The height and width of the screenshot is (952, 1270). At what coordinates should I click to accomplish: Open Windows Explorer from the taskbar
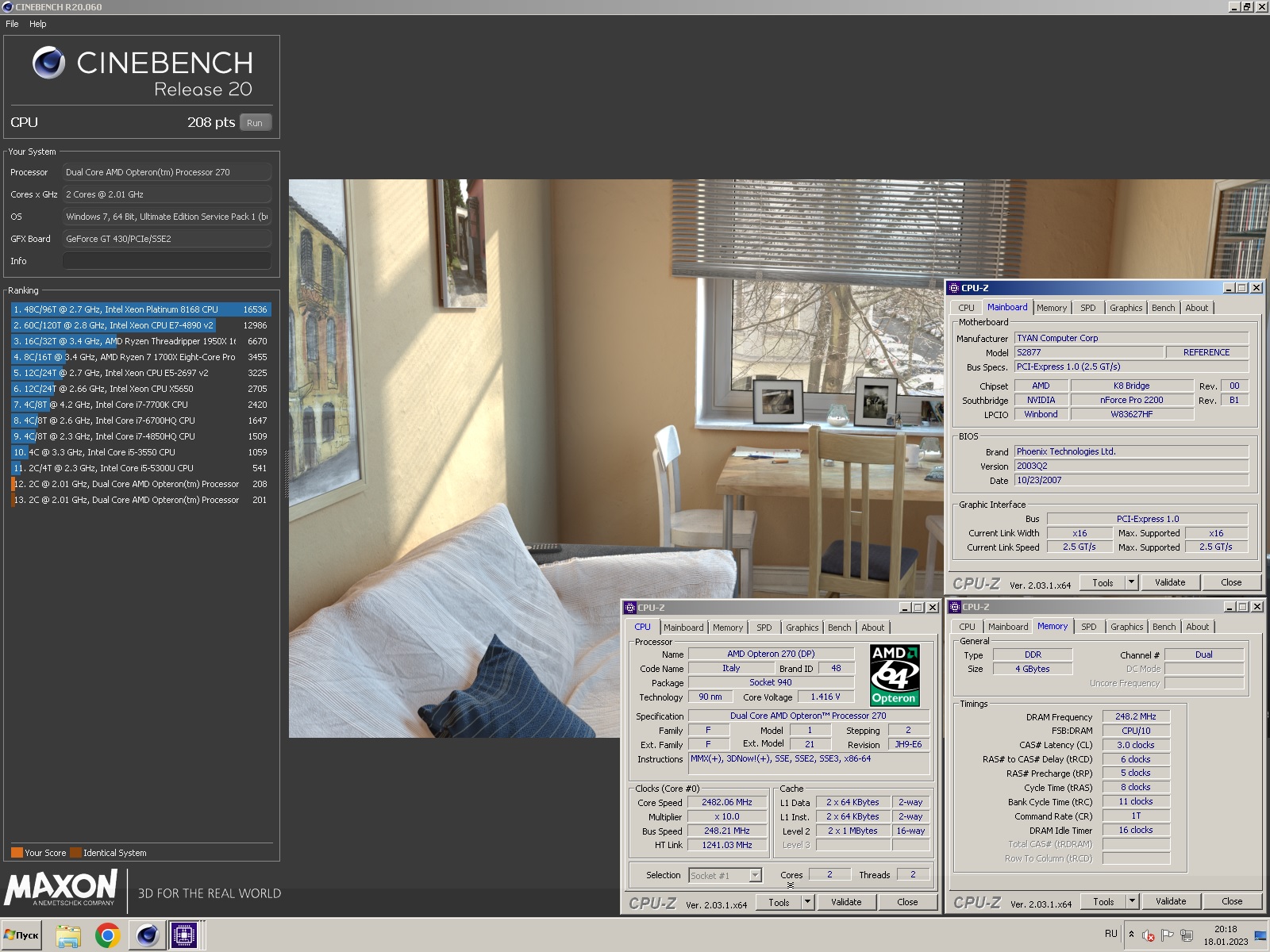[68, 936]
